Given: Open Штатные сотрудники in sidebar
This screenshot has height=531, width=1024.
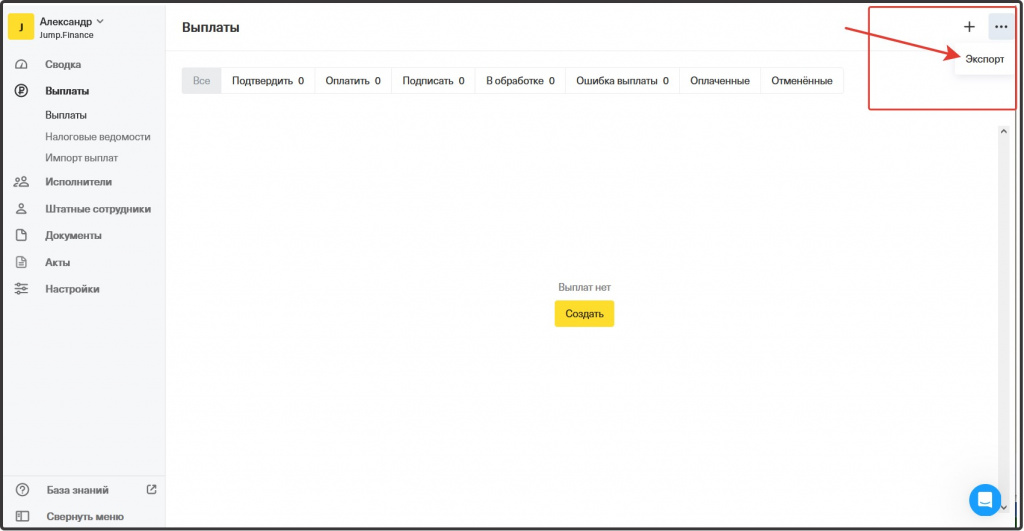Looking at the screenshot, I should (x=97, y=209).
